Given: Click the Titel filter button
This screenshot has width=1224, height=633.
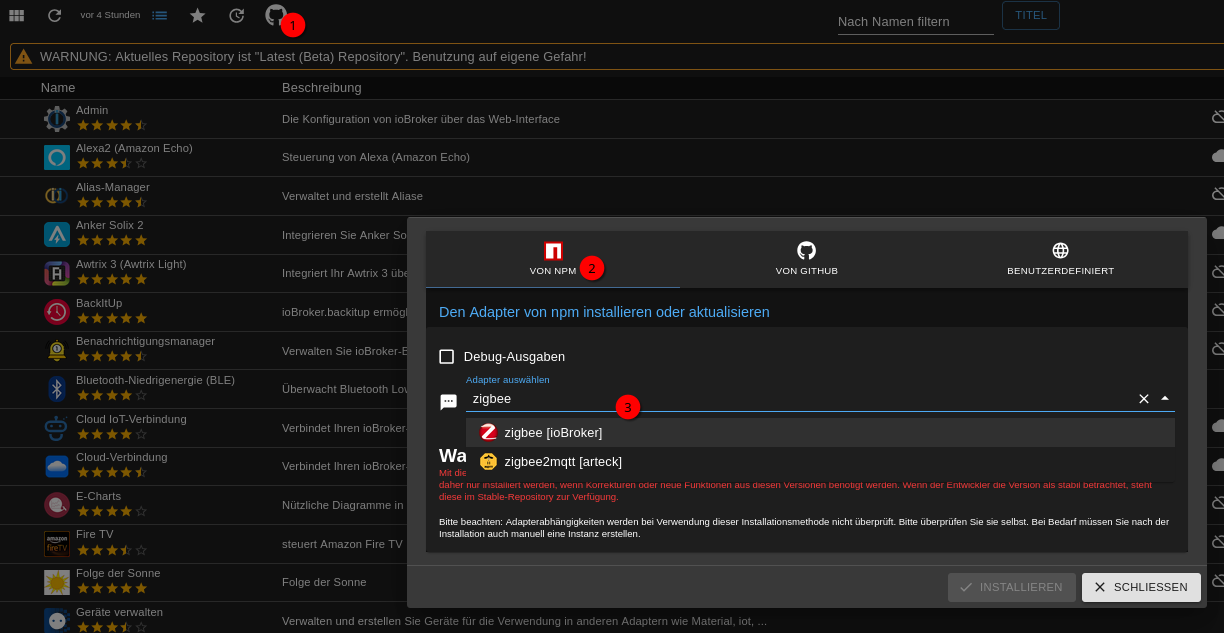Looking at the screenshot, I should tap(1031, 15).
